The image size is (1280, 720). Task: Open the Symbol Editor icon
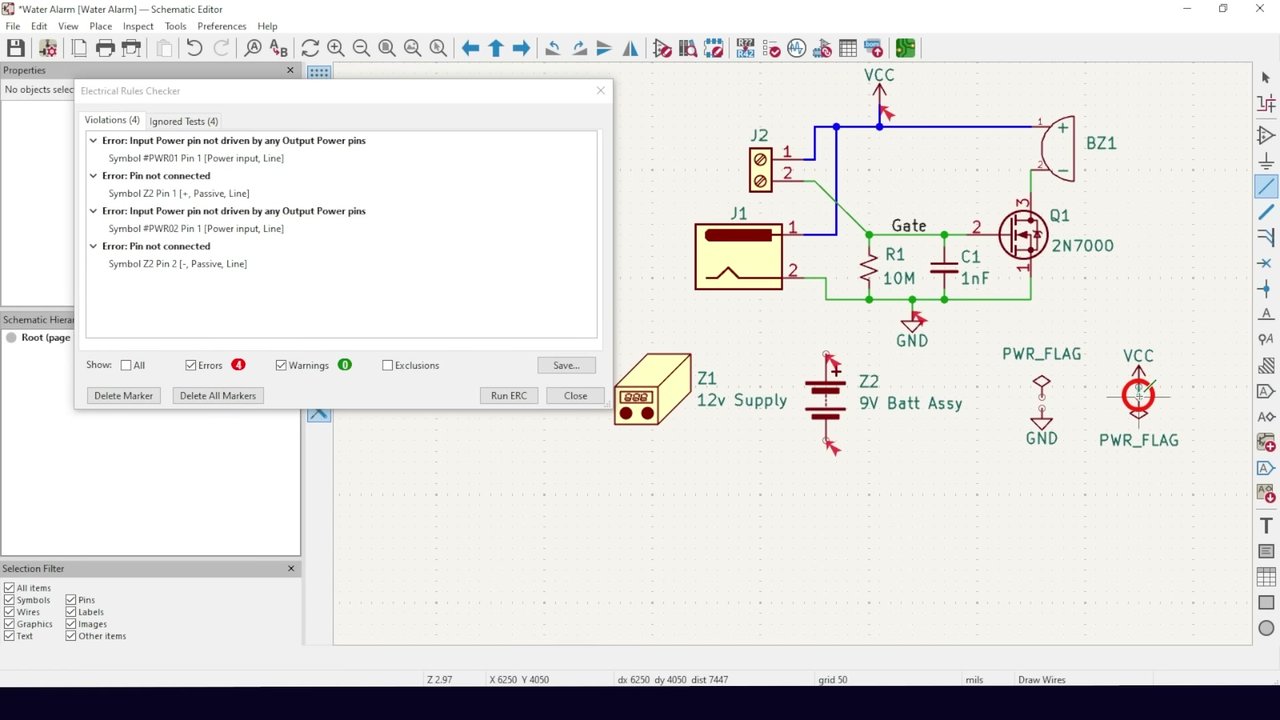coord(662,48)
